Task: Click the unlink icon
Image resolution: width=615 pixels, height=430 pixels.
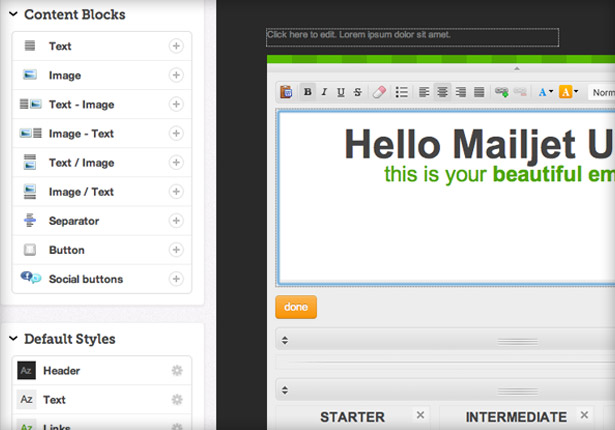Action: click(520, 92)
